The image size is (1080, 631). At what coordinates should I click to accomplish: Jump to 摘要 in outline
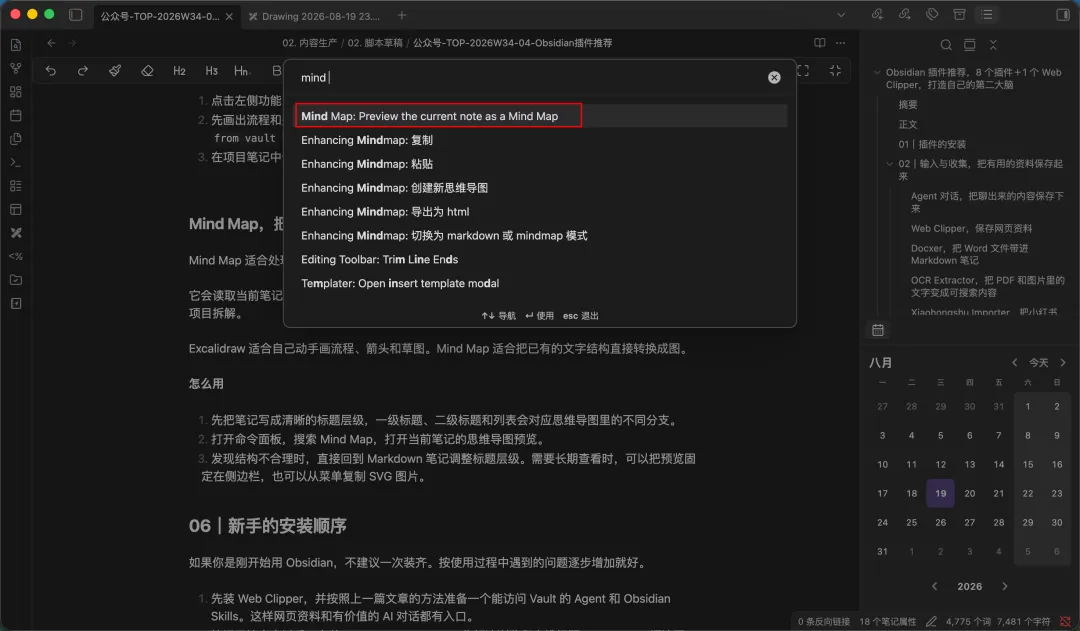click(908, 105)
